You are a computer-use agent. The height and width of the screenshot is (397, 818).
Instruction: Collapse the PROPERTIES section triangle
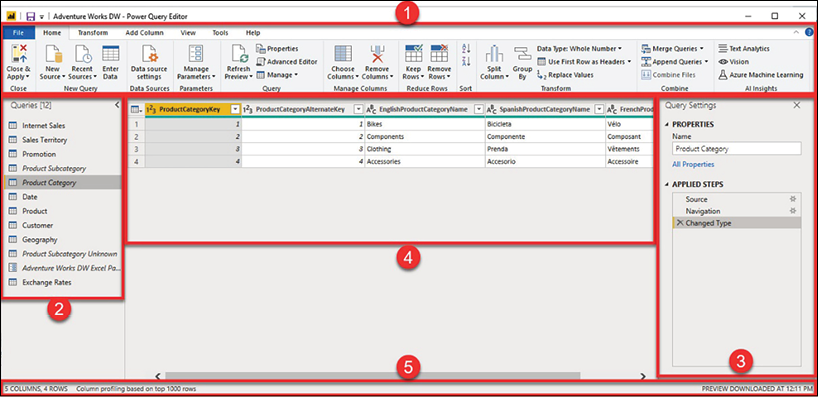(668, 125)
